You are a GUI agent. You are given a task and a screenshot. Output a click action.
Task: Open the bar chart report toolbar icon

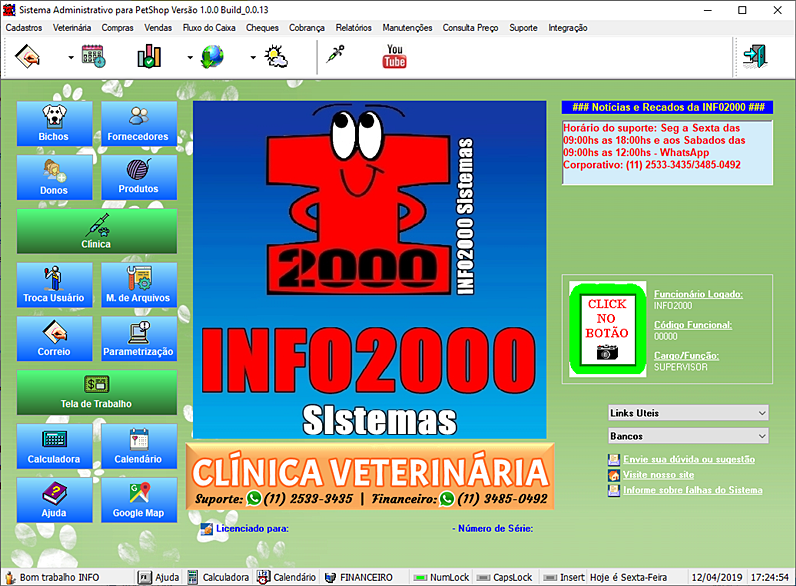coord(149,56)
